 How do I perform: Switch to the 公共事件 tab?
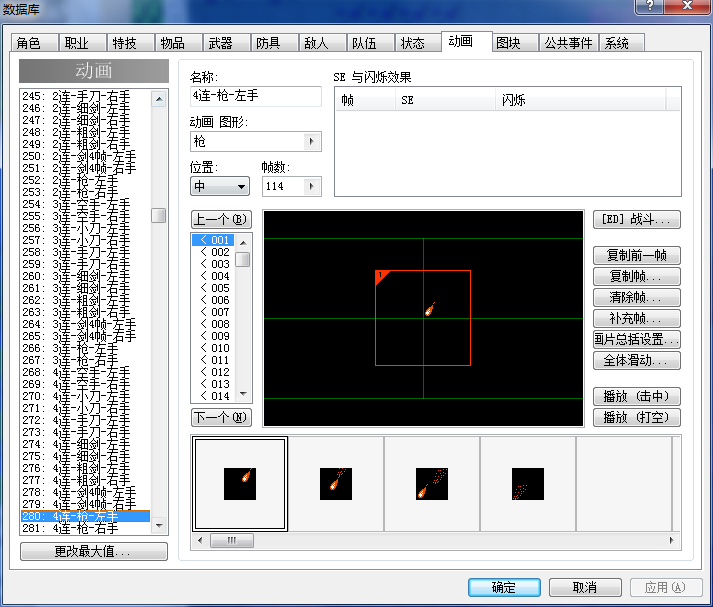tap(569, 43)
